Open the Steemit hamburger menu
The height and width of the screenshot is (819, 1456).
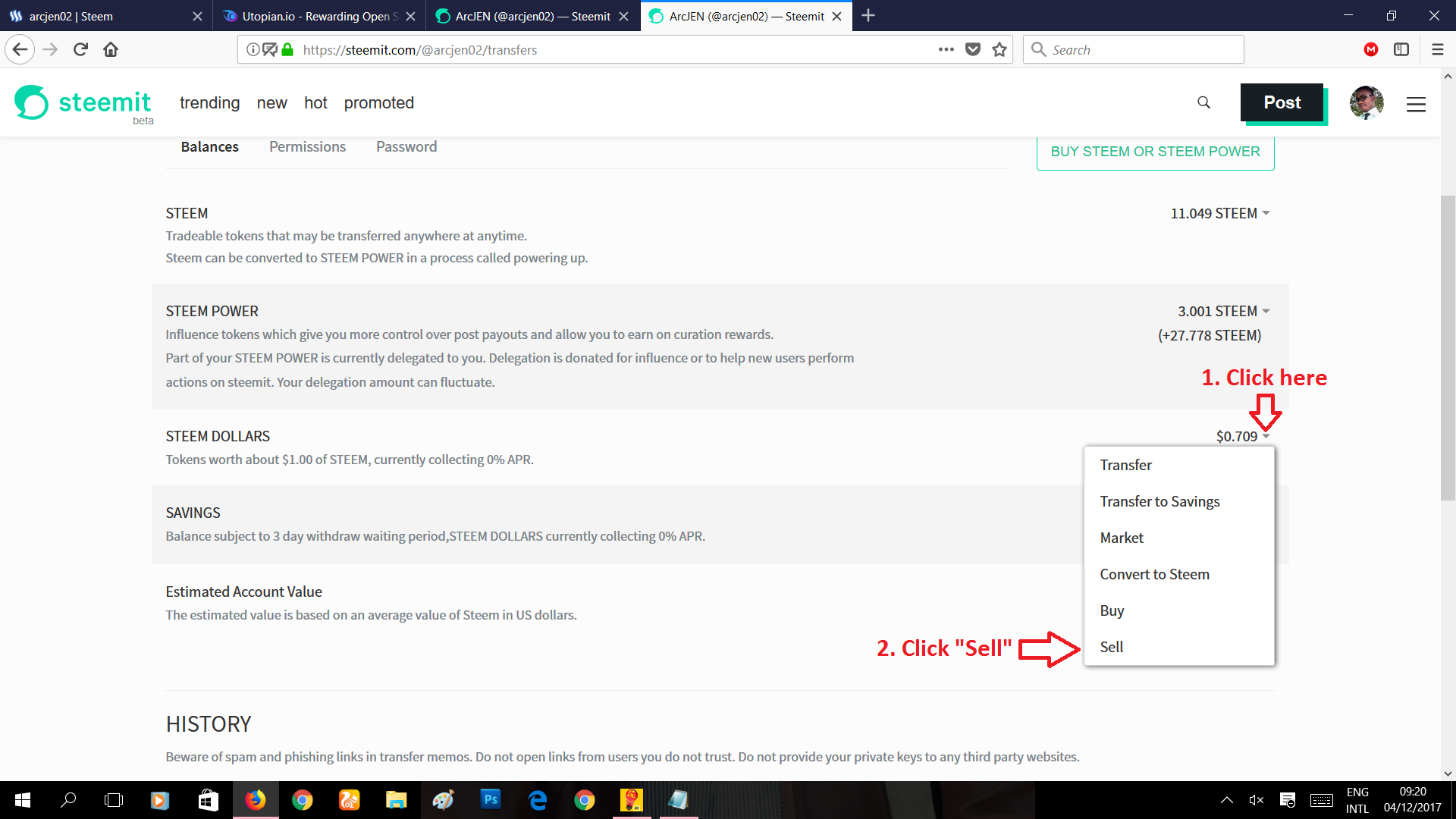pyautogui.click(x=1416, y=104)
